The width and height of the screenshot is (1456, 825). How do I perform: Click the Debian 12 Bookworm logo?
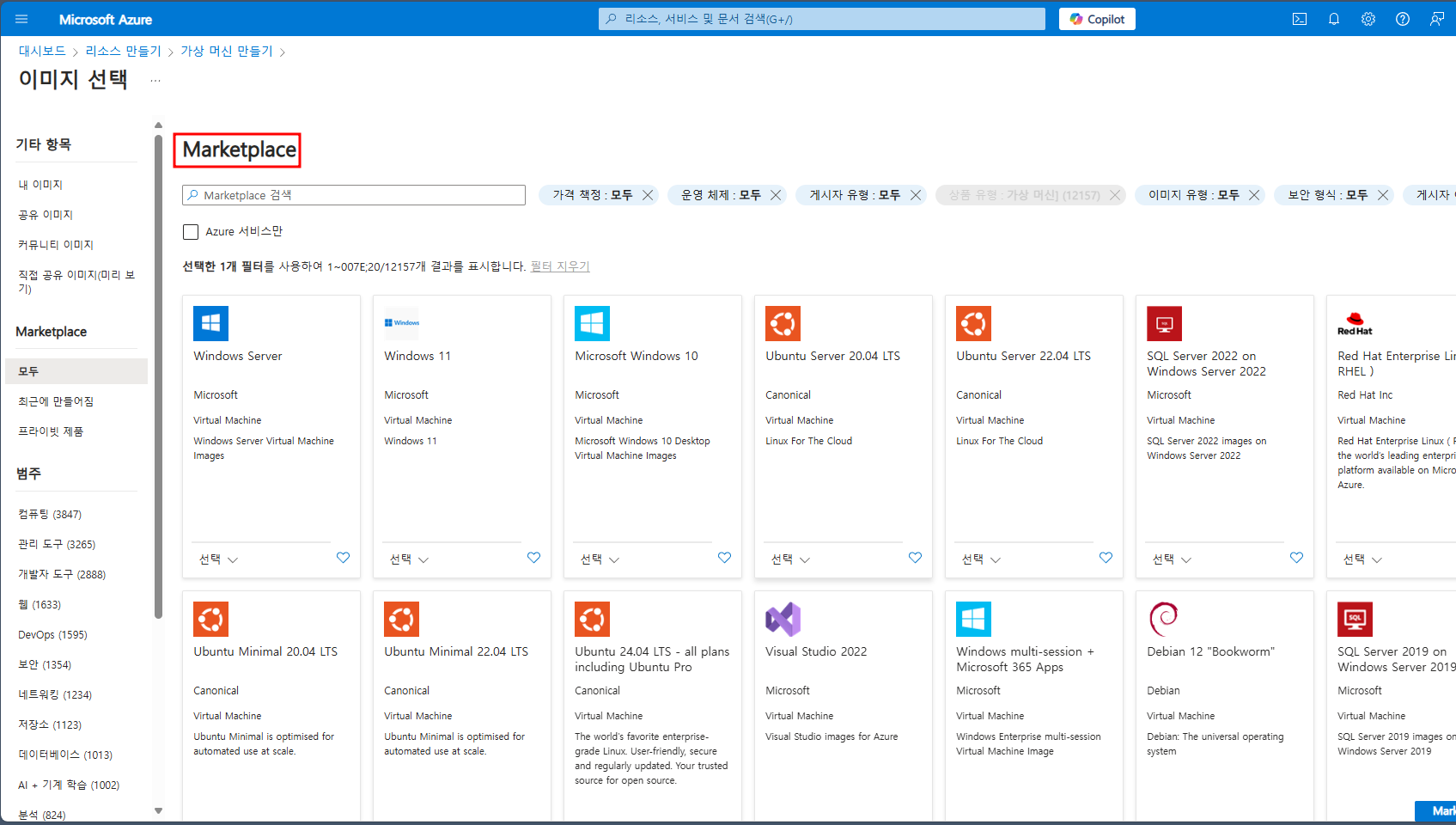click(x=1165, y=619)
